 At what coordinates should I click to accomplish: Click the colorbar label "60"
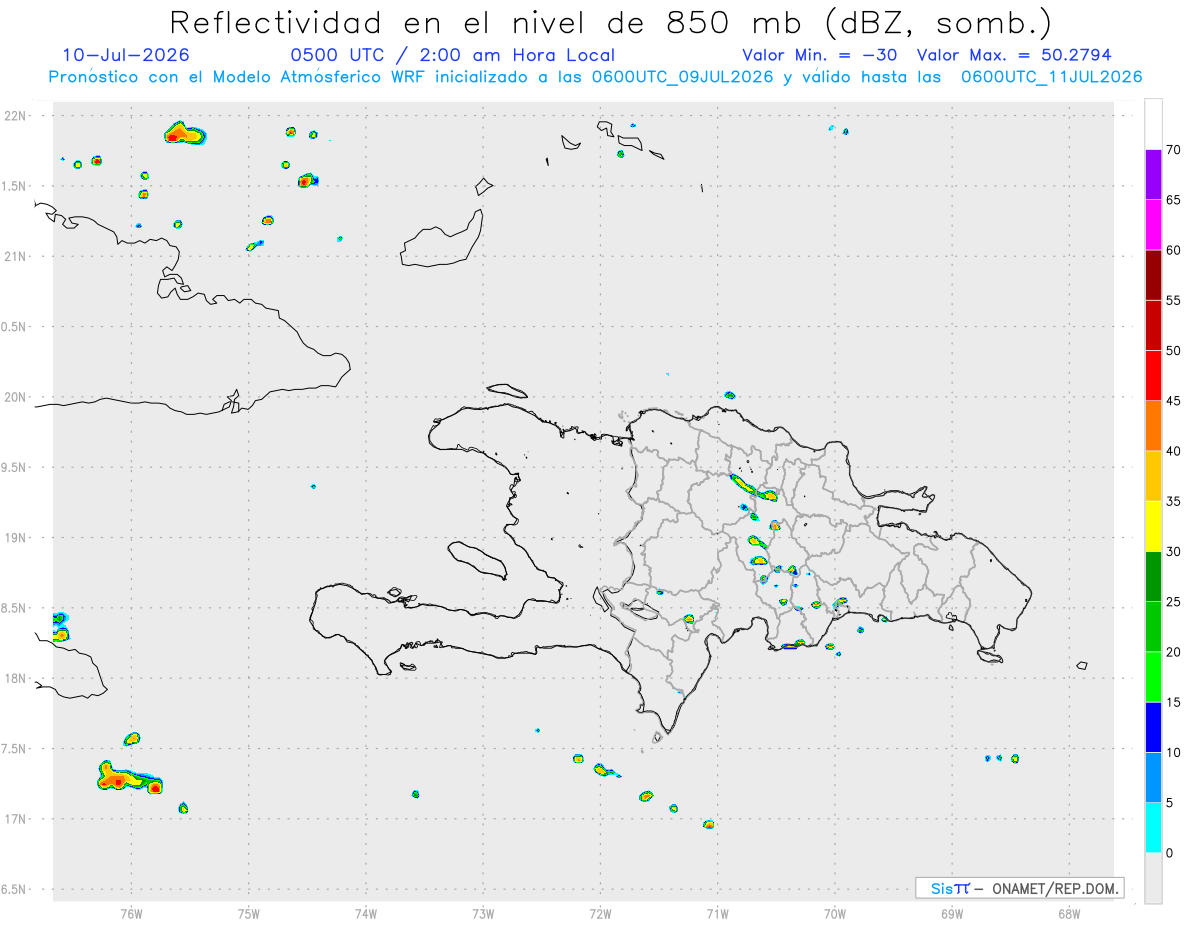coord(1173,250)
